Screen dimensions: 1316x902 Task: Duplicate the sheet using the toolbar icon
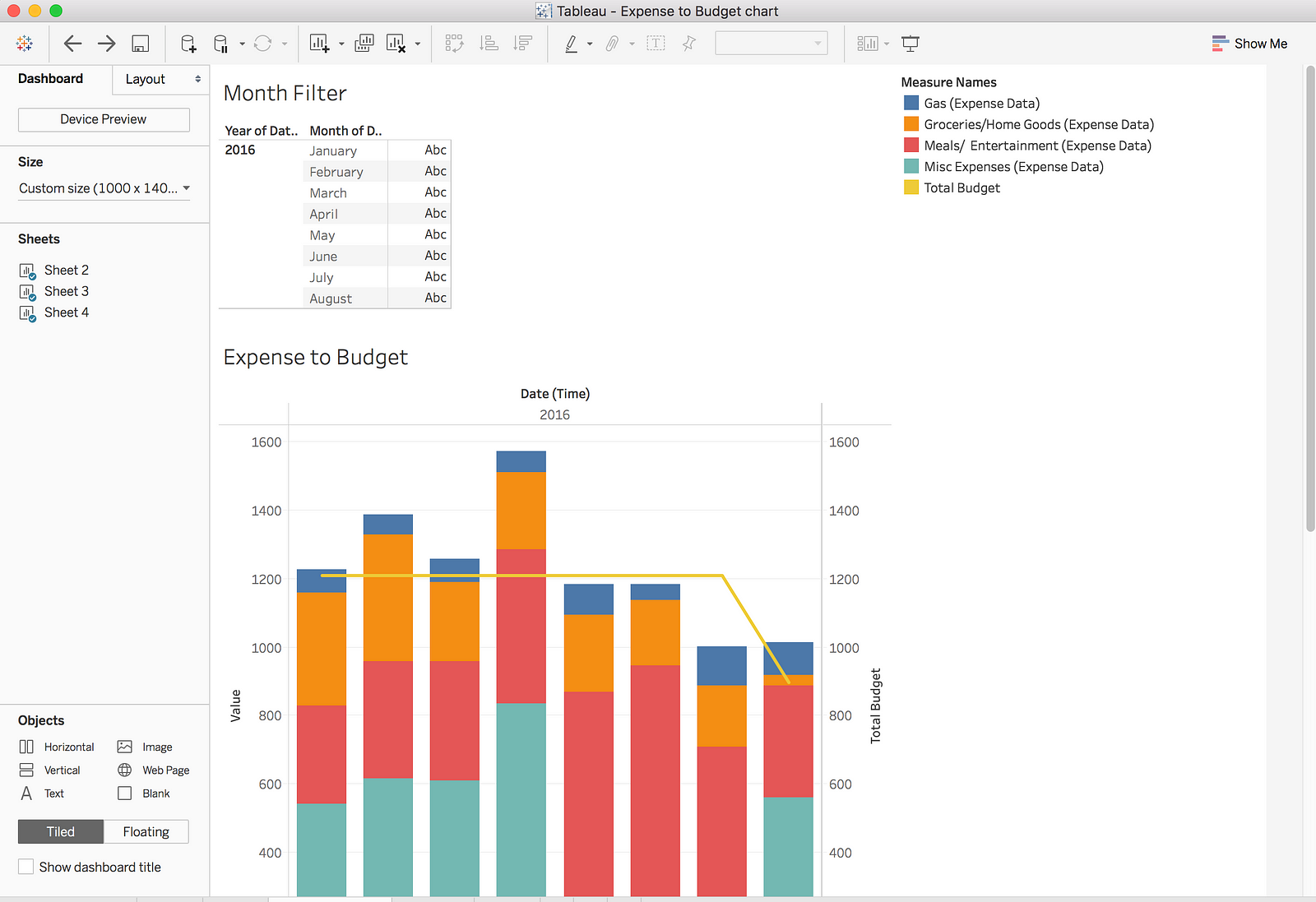coord(364,44)
